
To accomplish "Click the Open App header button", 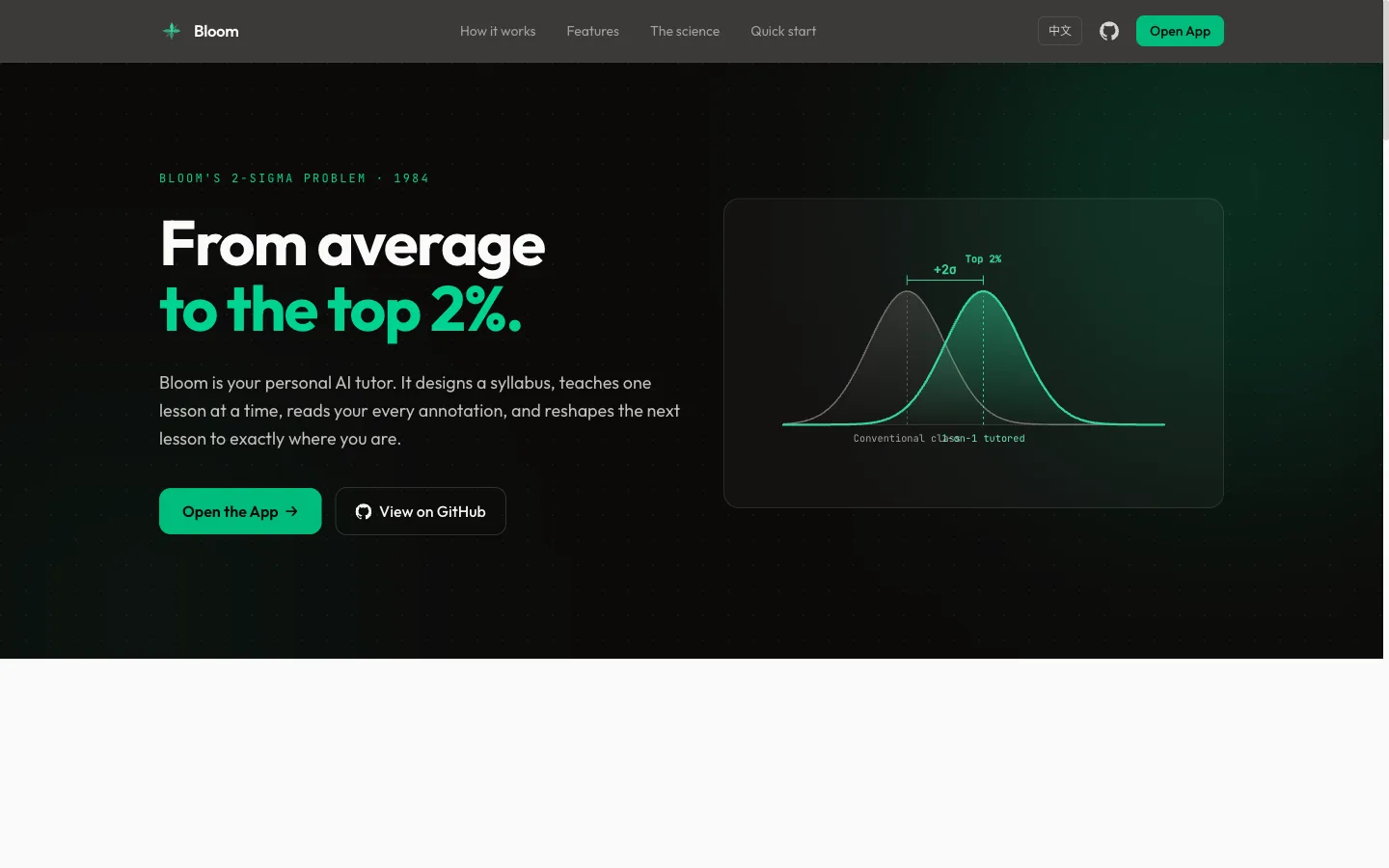I will coord(1180,31).
